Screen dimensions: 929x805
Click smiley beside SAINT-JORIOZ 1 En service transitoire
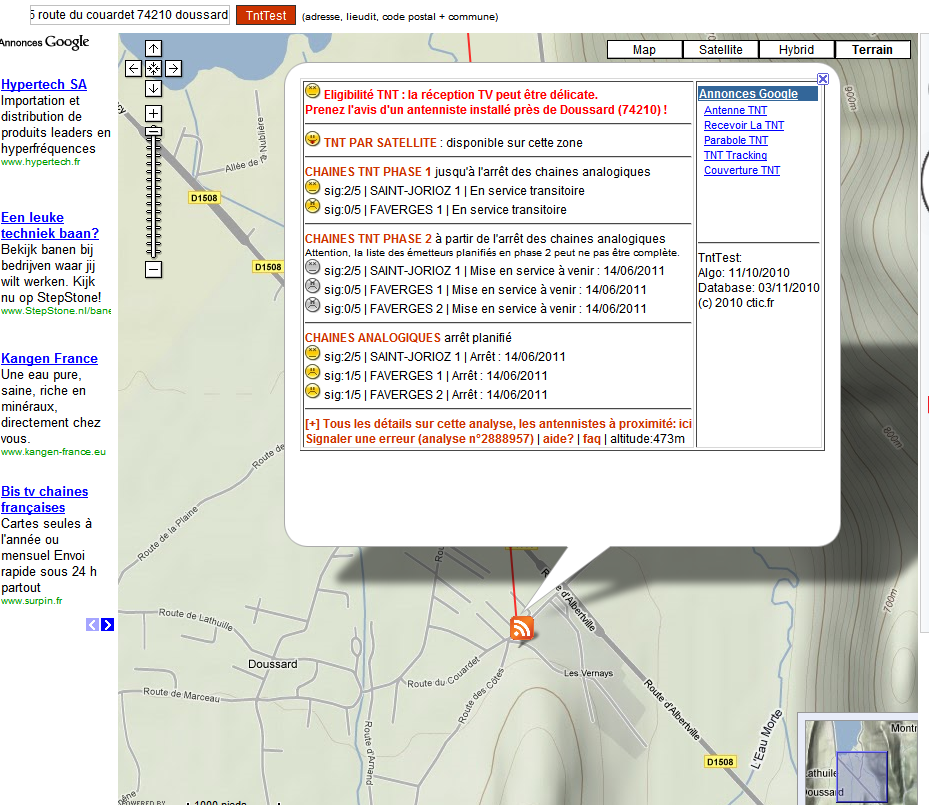(313, 188)
